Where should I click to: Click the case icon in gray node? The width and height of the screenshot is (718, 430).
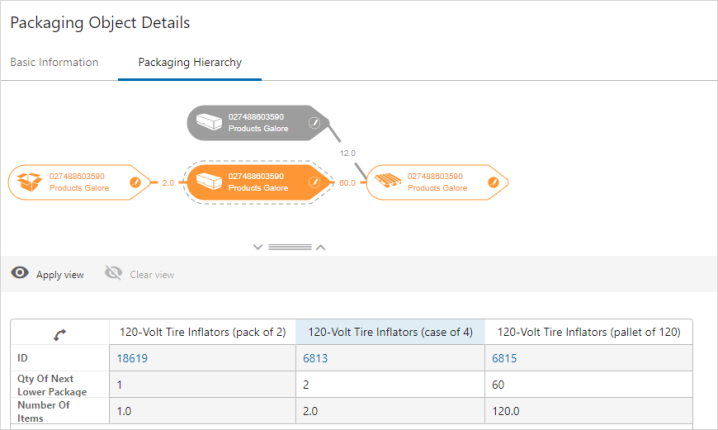[x=209, y=123]
